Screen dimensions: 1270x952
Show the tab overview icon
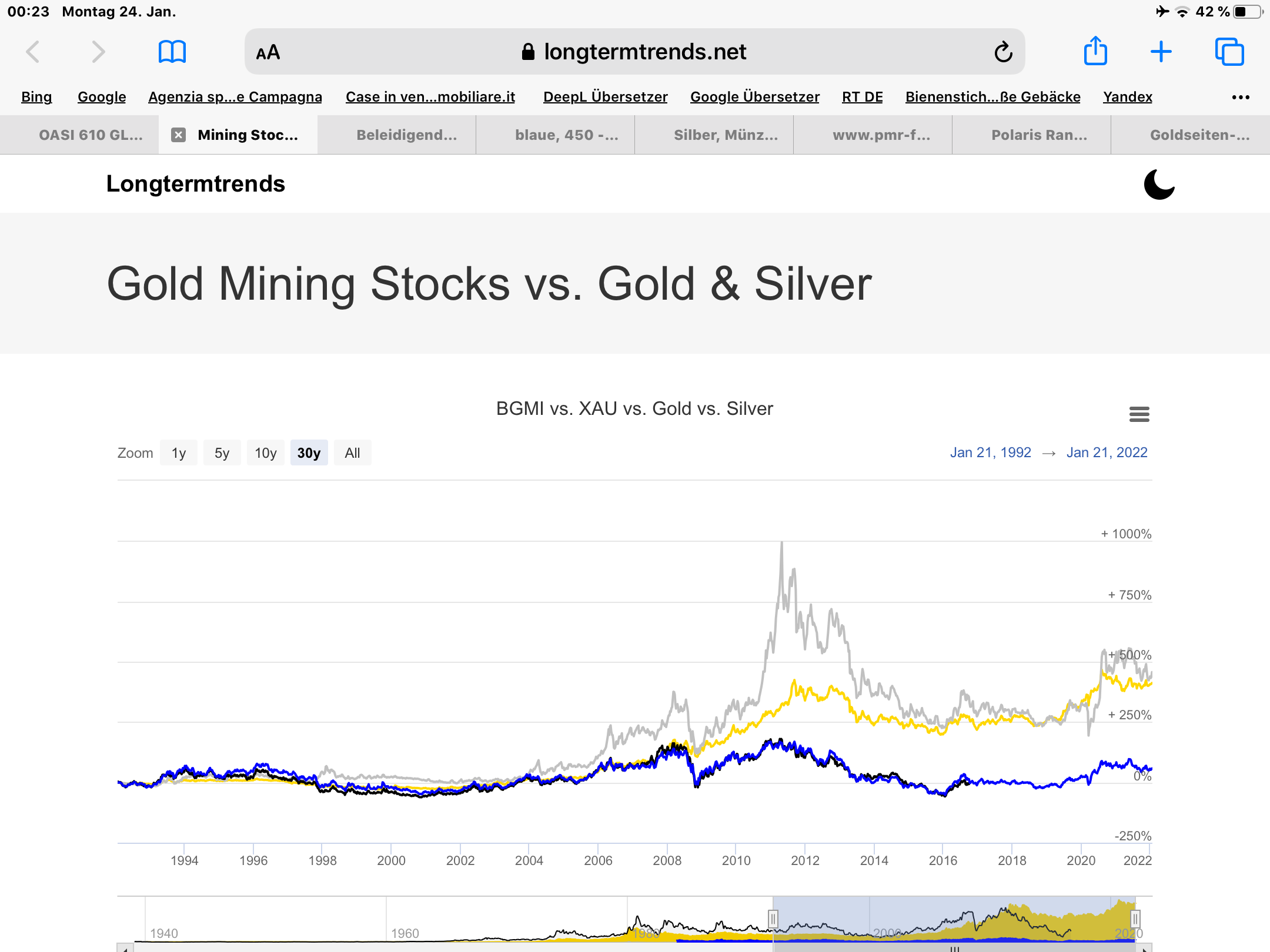coord(1229,52)
